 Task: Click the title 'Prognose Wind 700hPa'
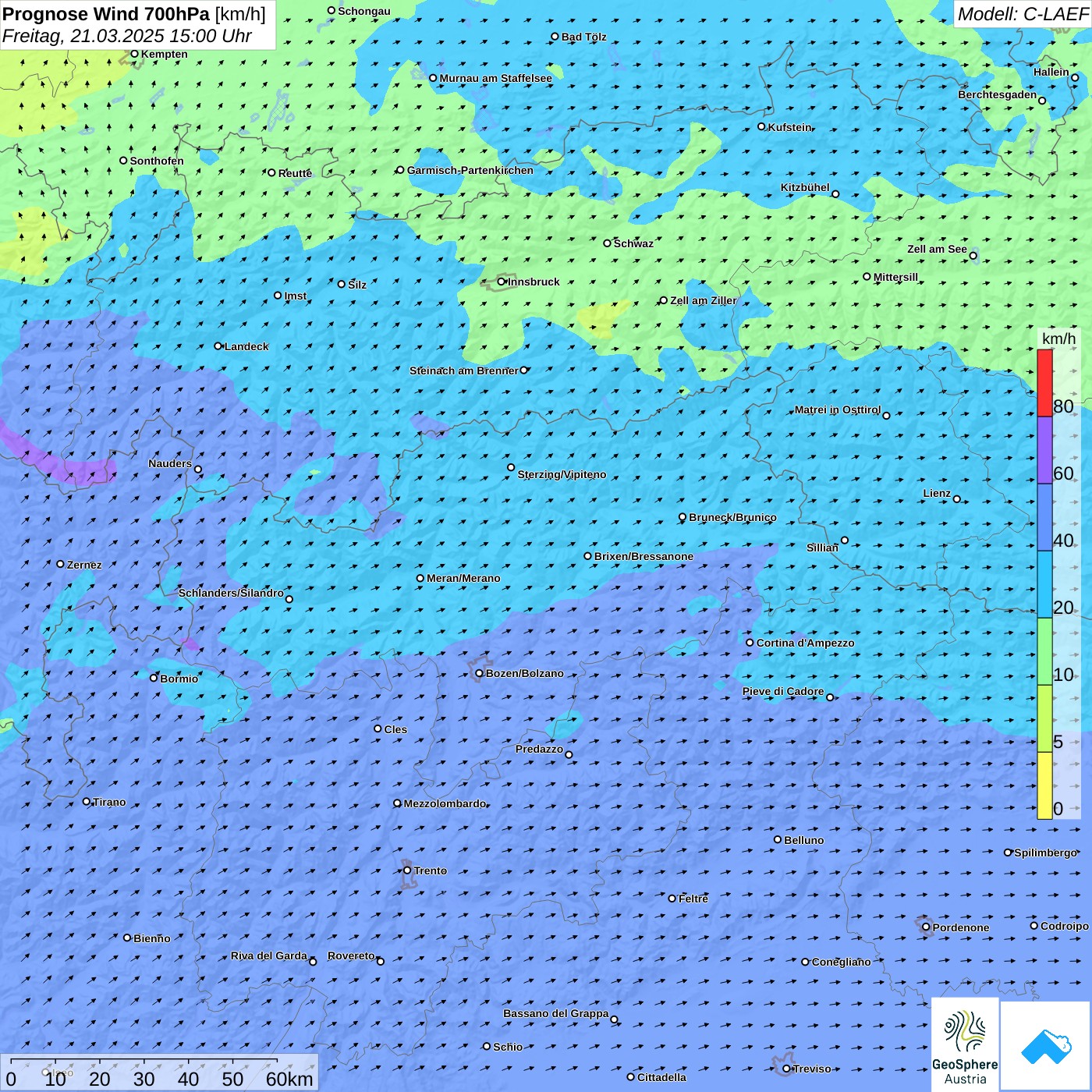tap(107, 14)
